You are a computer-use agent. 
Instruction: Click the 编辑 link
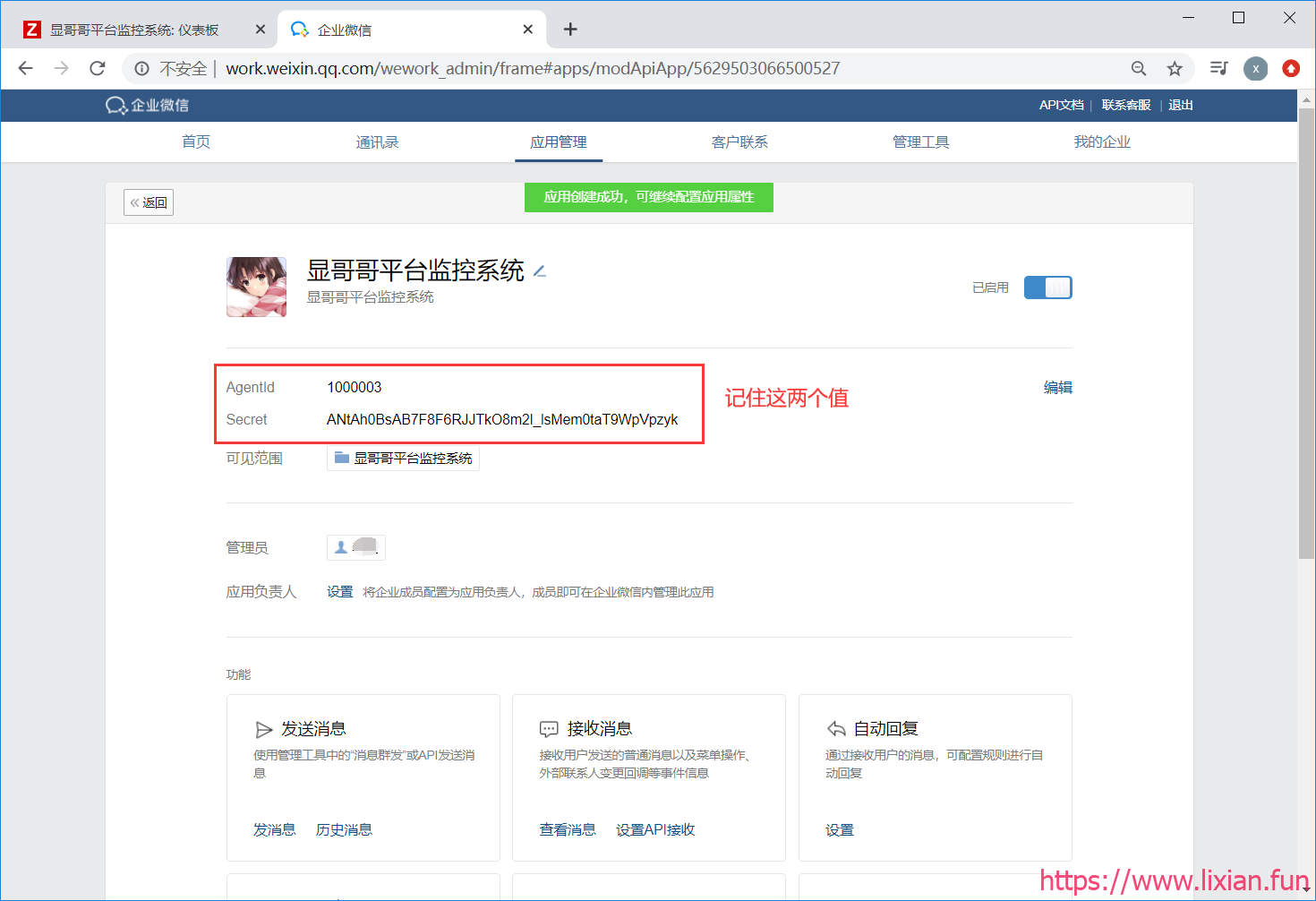tap(1057, 388)
